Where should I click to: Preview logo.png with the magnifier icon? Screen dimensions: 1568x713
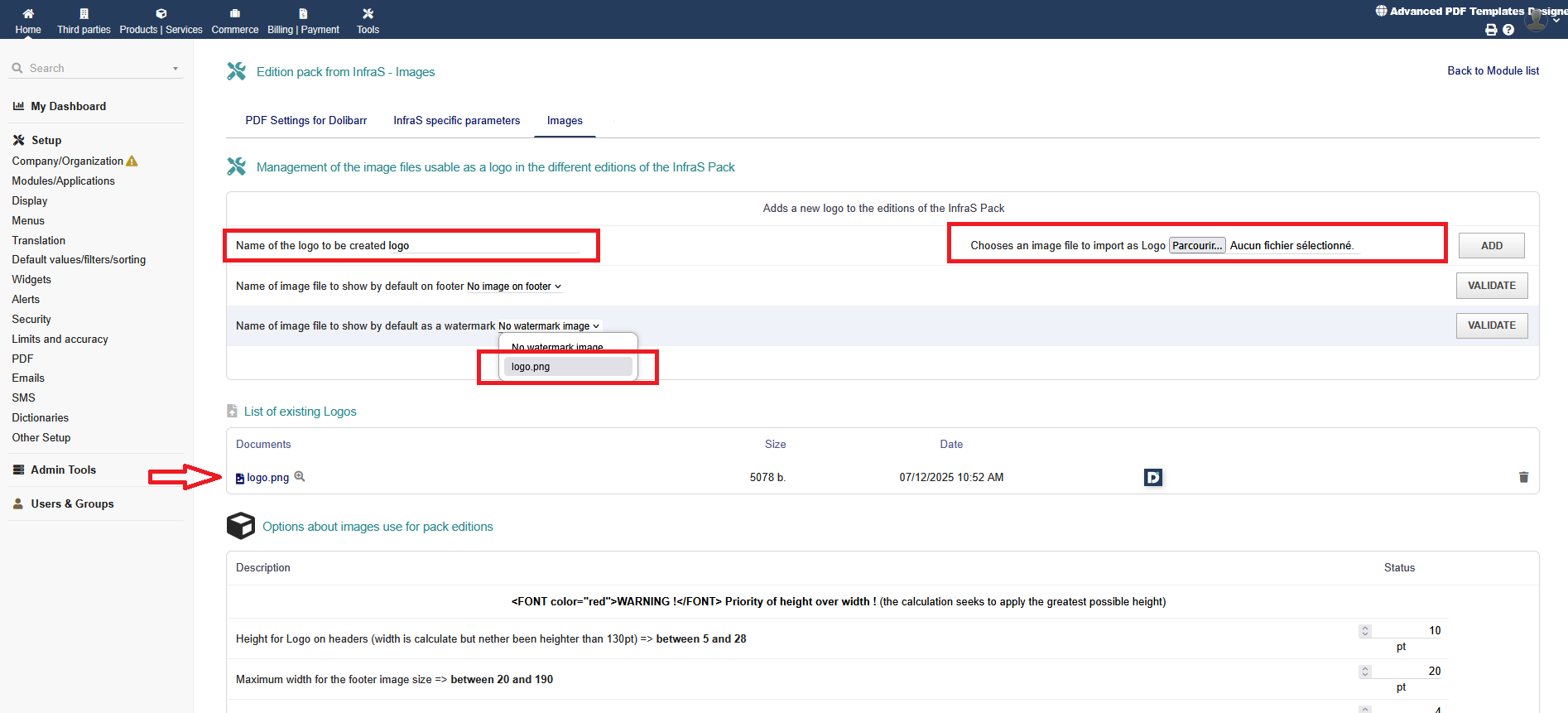(300, 476)
